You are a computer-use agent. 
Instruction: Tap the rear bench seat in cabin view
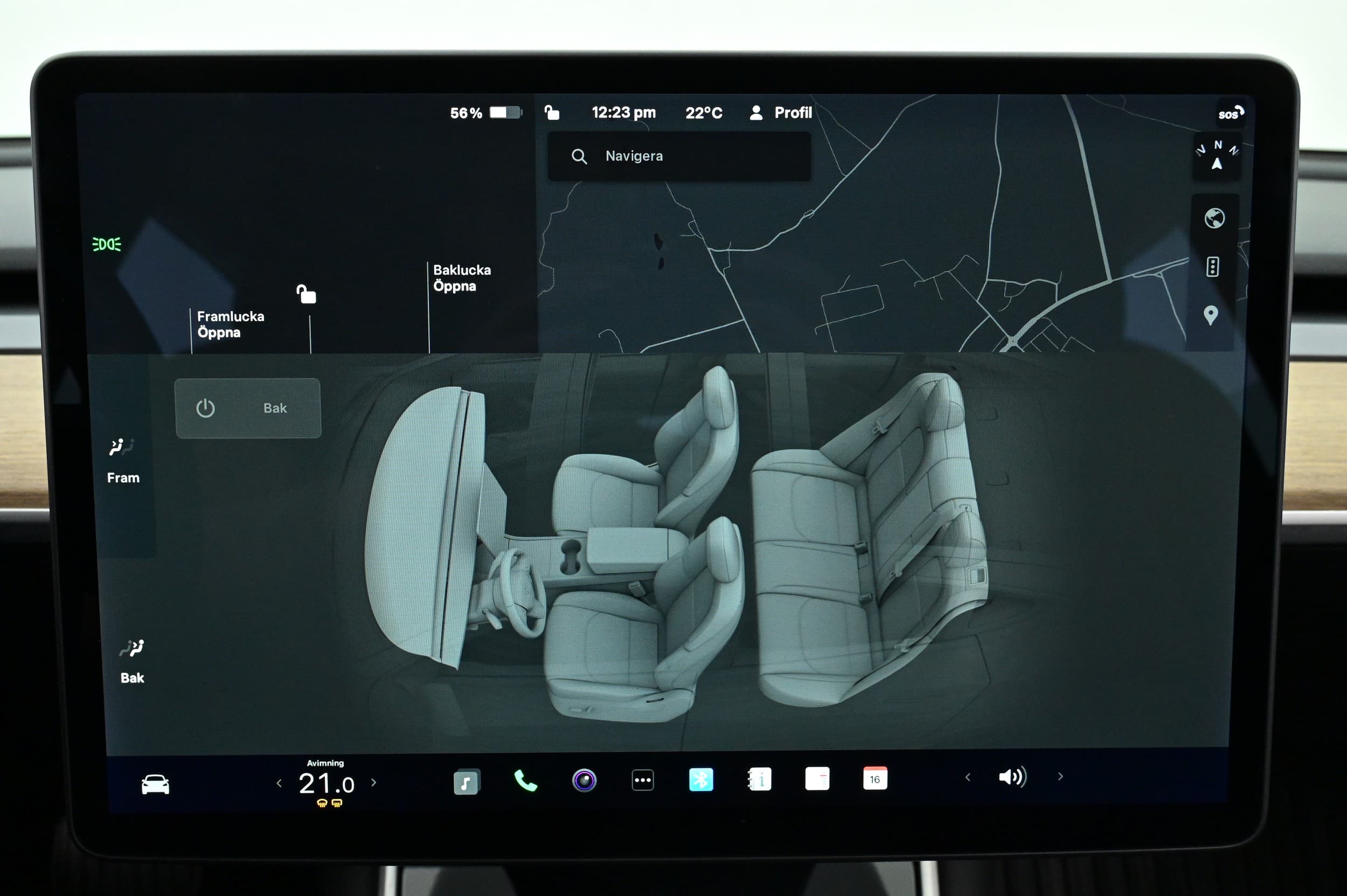[x=869, y=540]
